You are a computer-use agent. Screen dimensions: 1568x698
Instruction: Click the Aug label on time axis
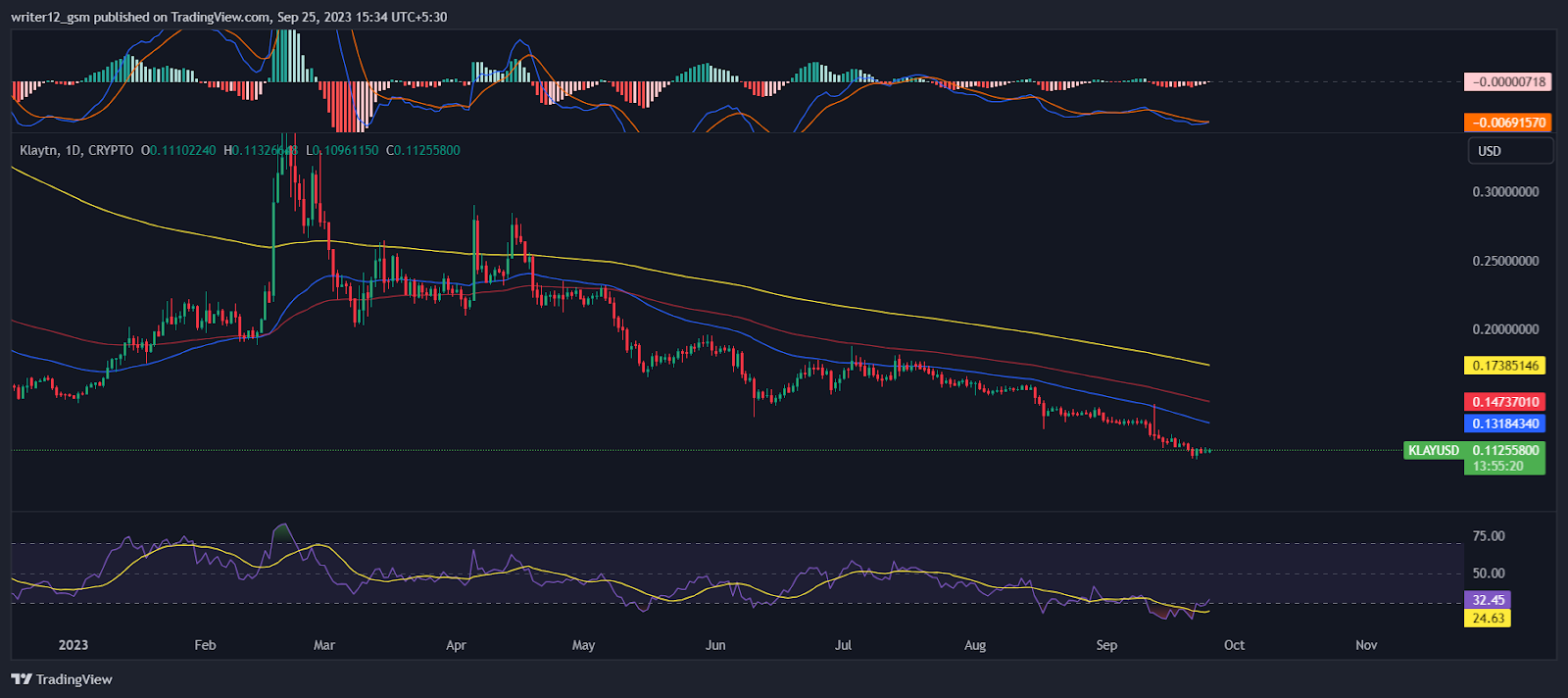(975, 645)
